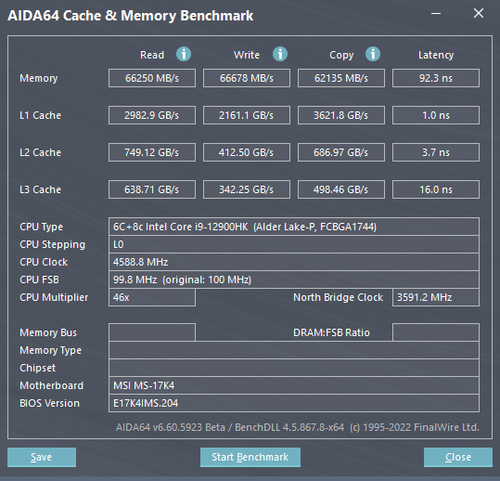
Task: Click the L1 Cache Read value 2982.9 GB/s
Action: tap(152, 115)
